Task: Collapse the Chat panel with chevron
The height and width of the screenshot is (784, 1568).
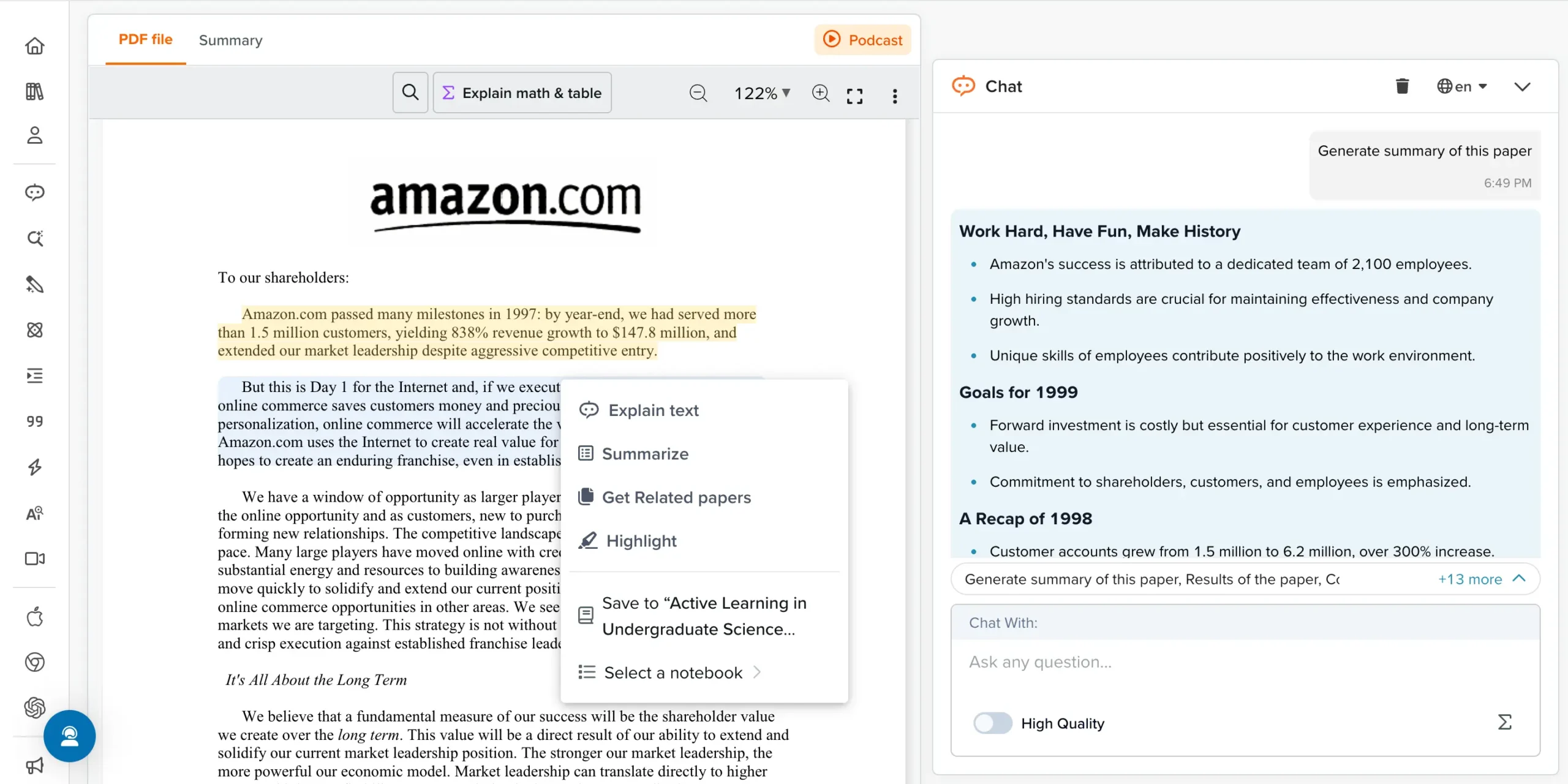Action: pos(1522,86)
